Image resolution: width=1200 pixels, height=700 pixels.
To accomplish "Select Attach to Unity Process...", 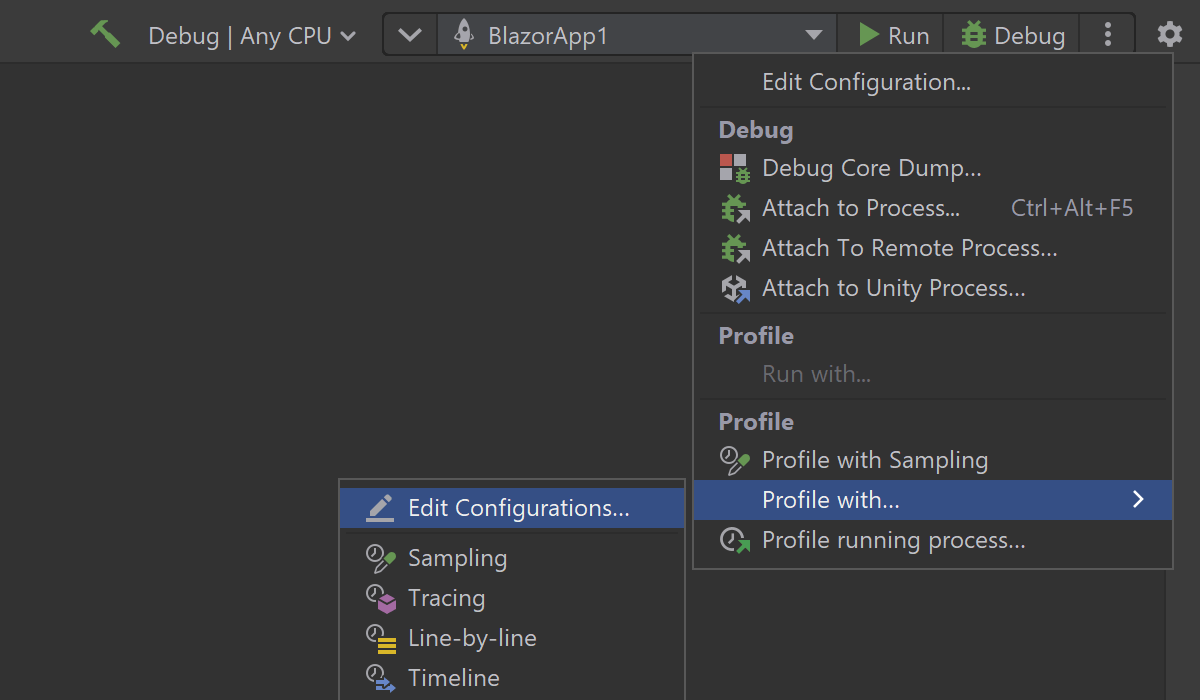I will click(893, 288).
